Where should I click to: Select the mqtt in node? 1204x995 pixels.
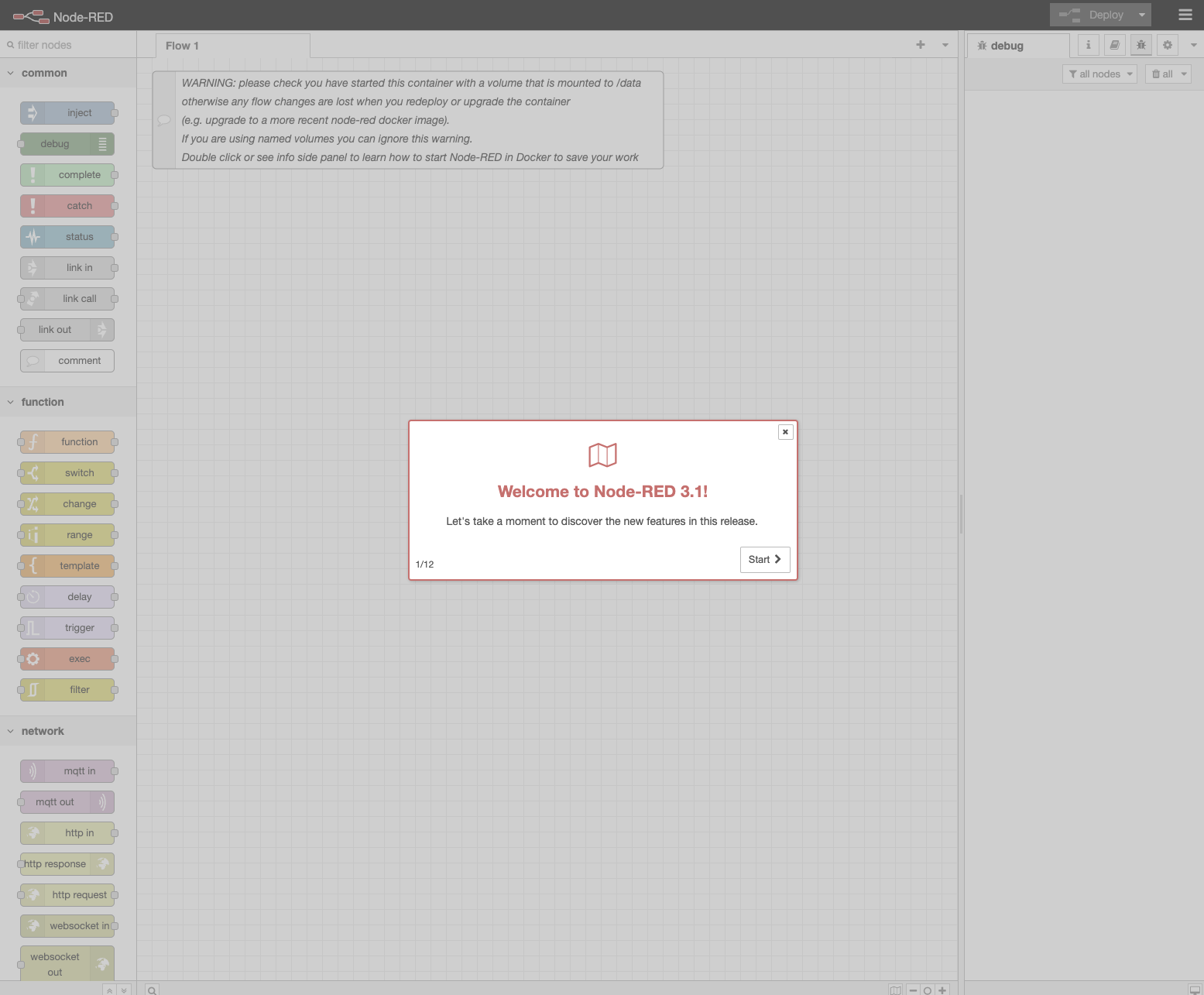pos(68,771)
